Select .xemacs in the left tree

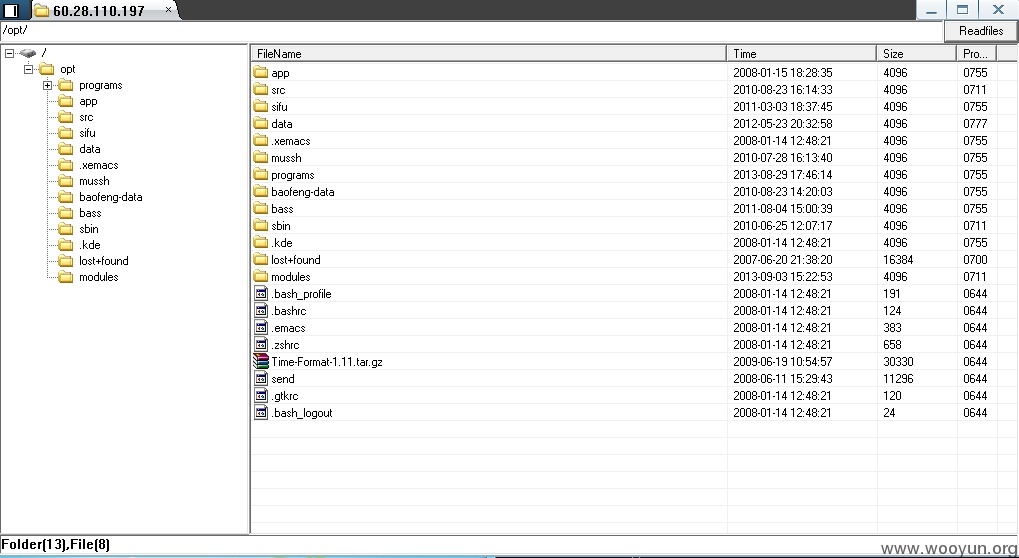click(98, 165)
